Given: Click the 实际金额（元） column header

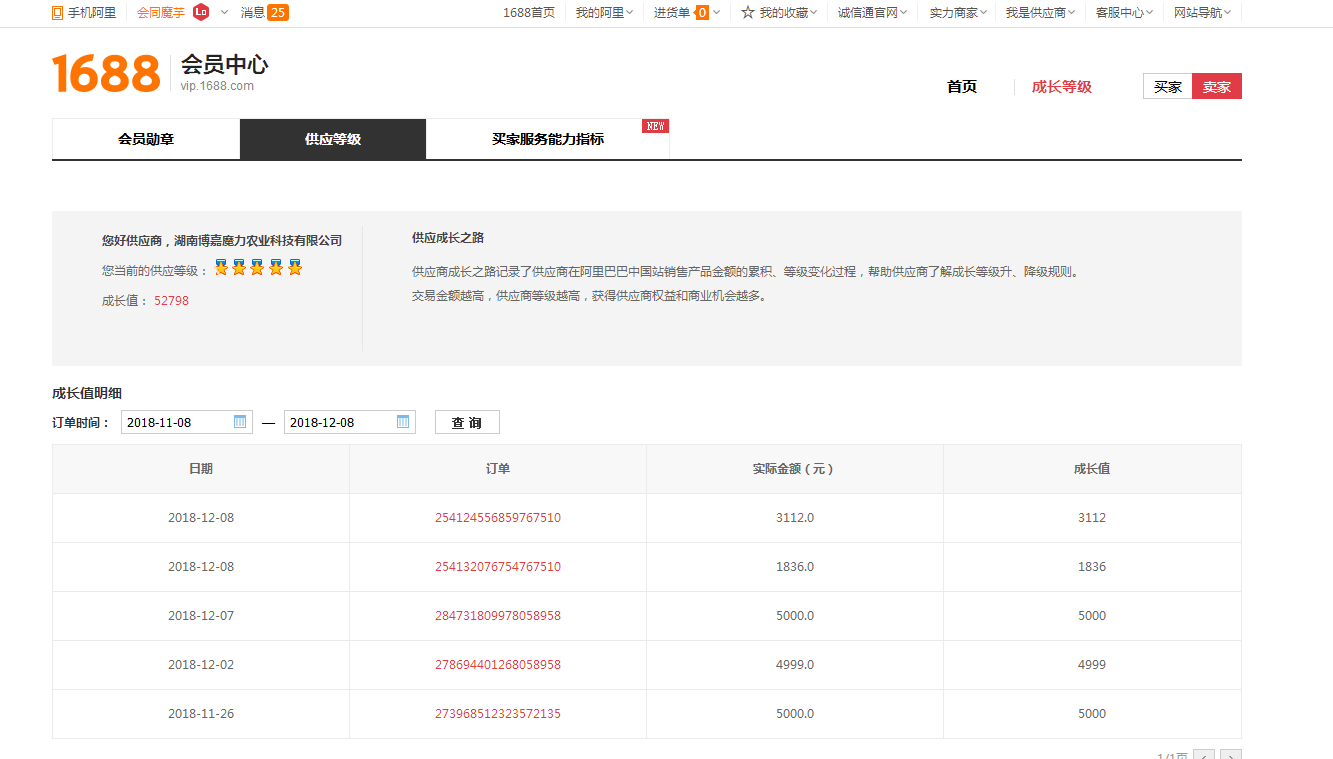Looking at the screenshot, I should tap(795, 469).
